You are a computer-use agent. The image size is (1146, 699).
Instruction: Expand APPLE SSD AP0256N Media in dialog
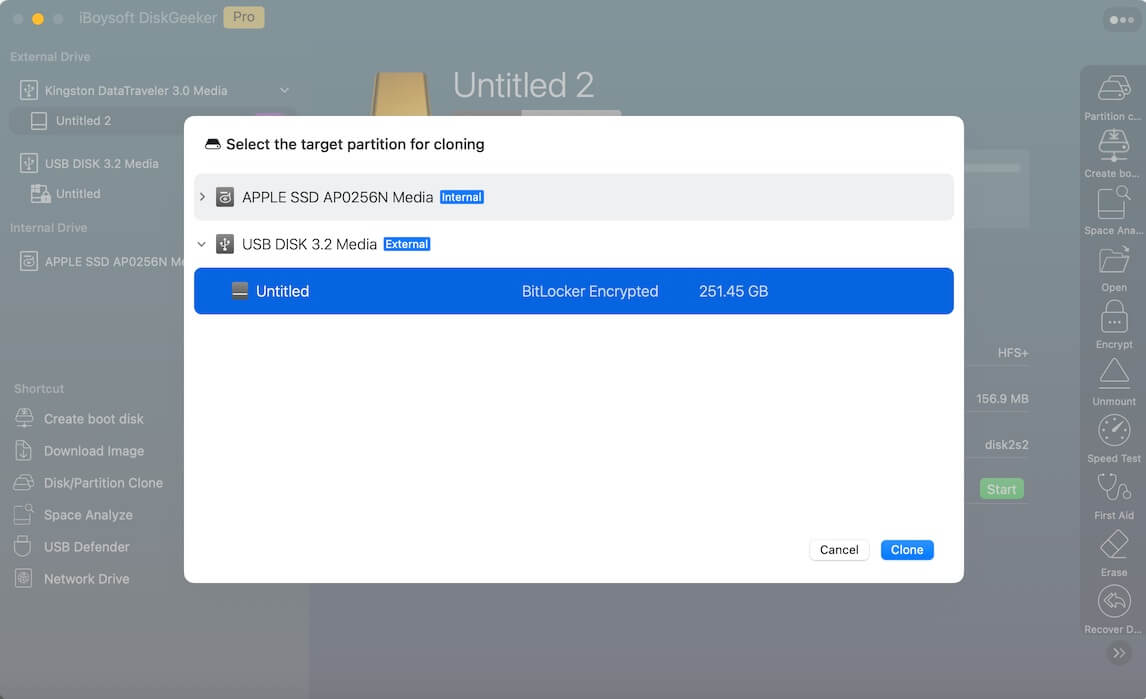[x=202, y=197]
